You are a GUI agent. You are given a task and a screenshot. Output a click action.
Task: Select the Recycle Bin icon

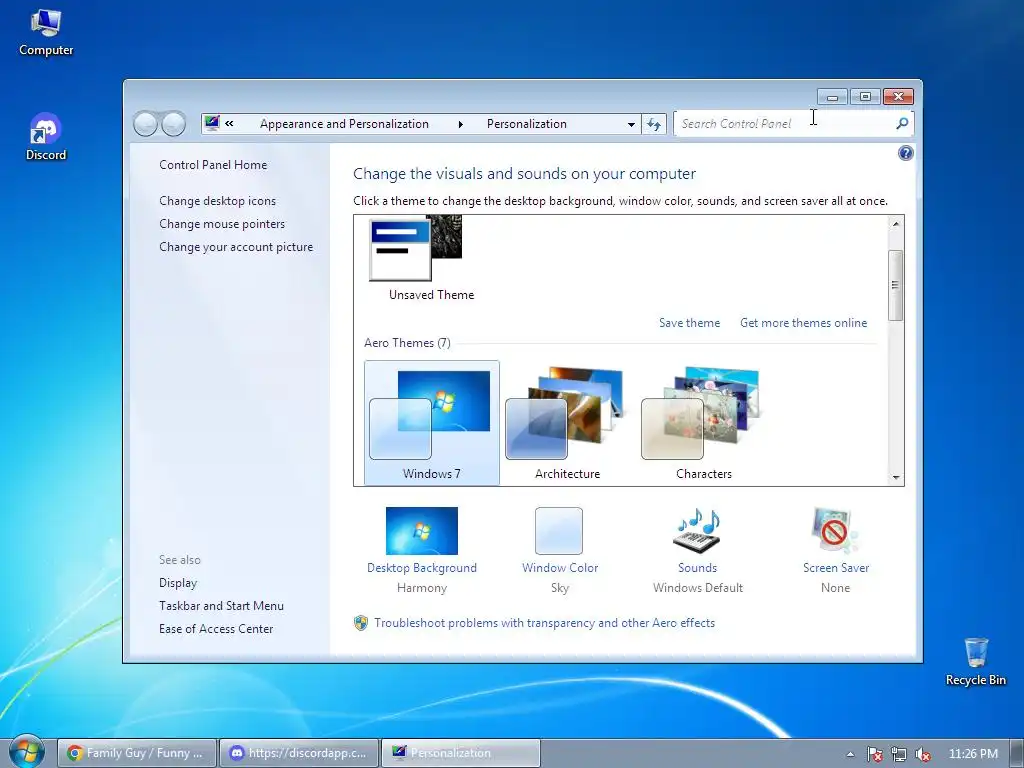pos(976,662)
